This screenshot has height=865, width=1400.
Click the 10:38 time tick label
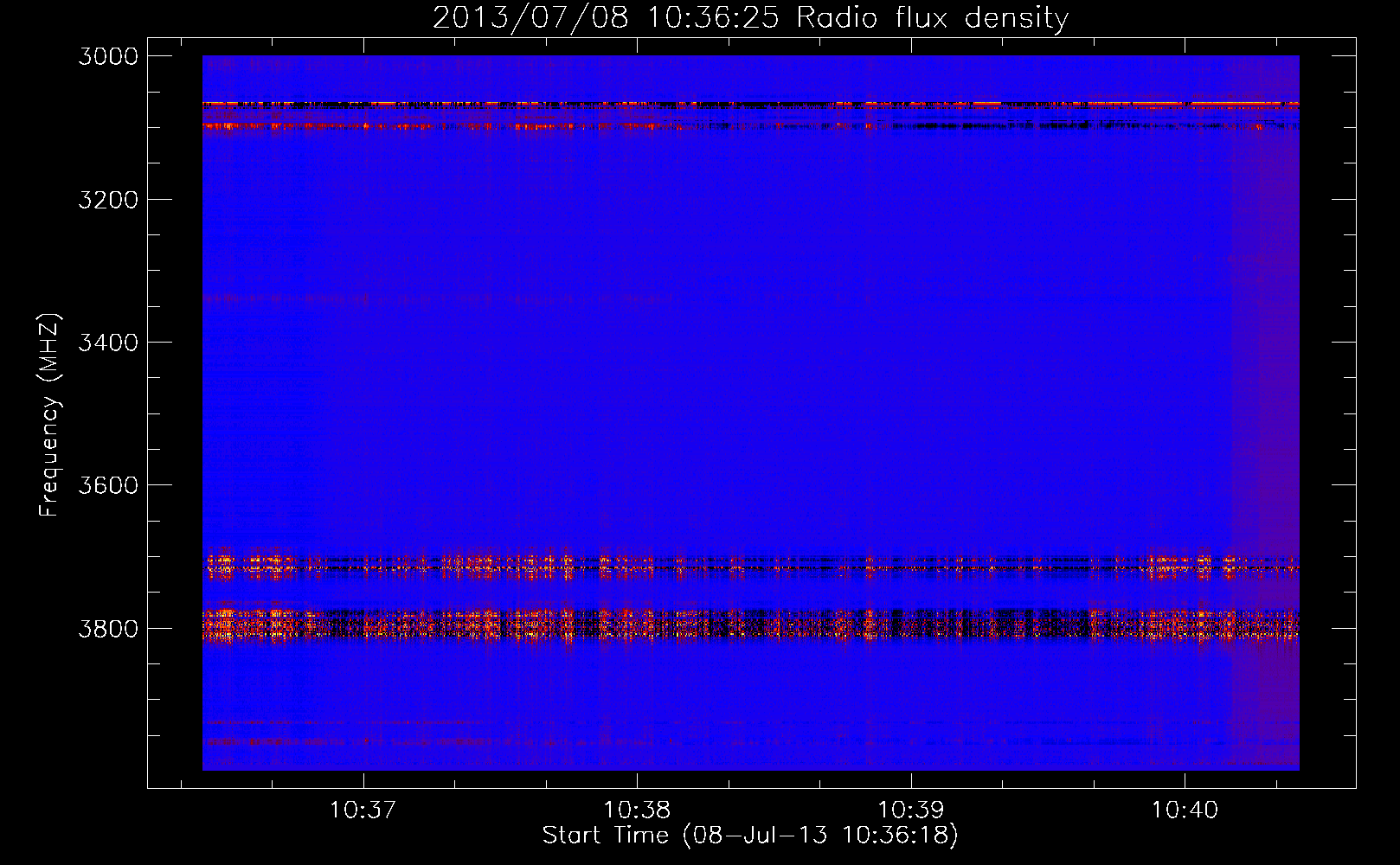pos(637,811)
